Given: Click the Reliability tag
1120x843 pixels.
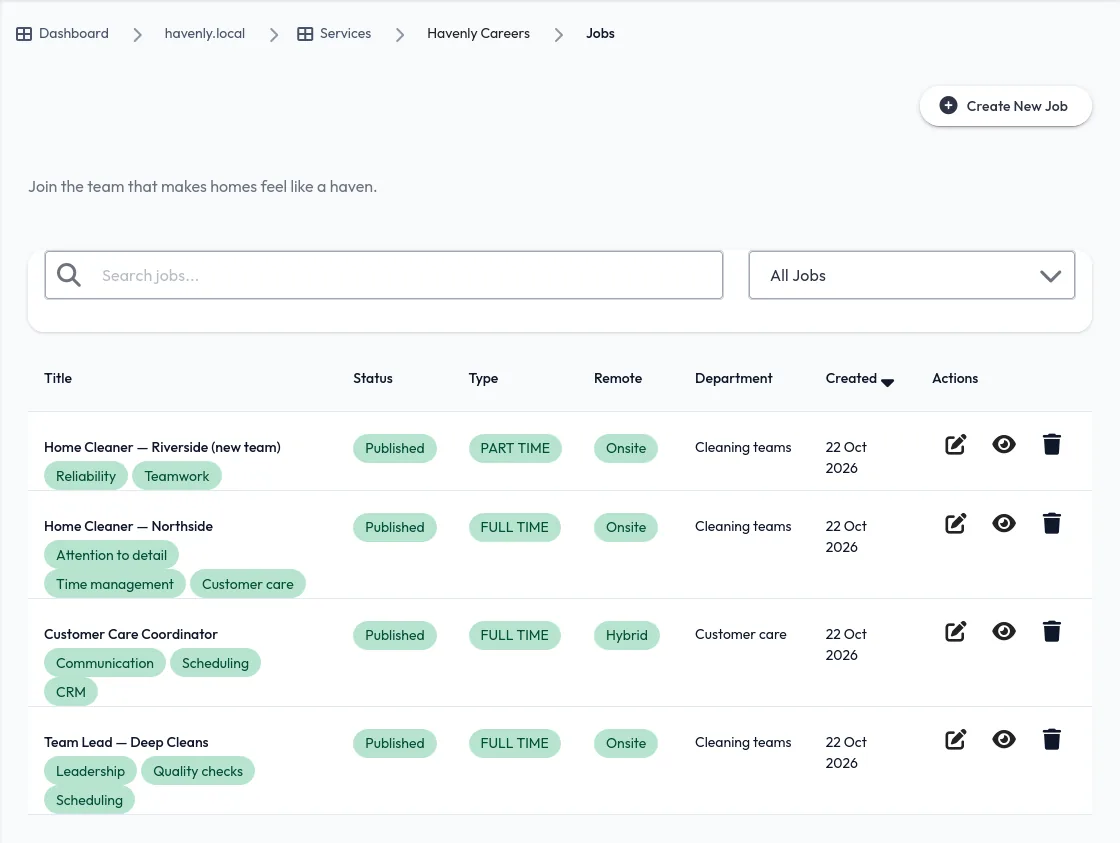Looking at the screenshot, I should (x=86, y=476).
